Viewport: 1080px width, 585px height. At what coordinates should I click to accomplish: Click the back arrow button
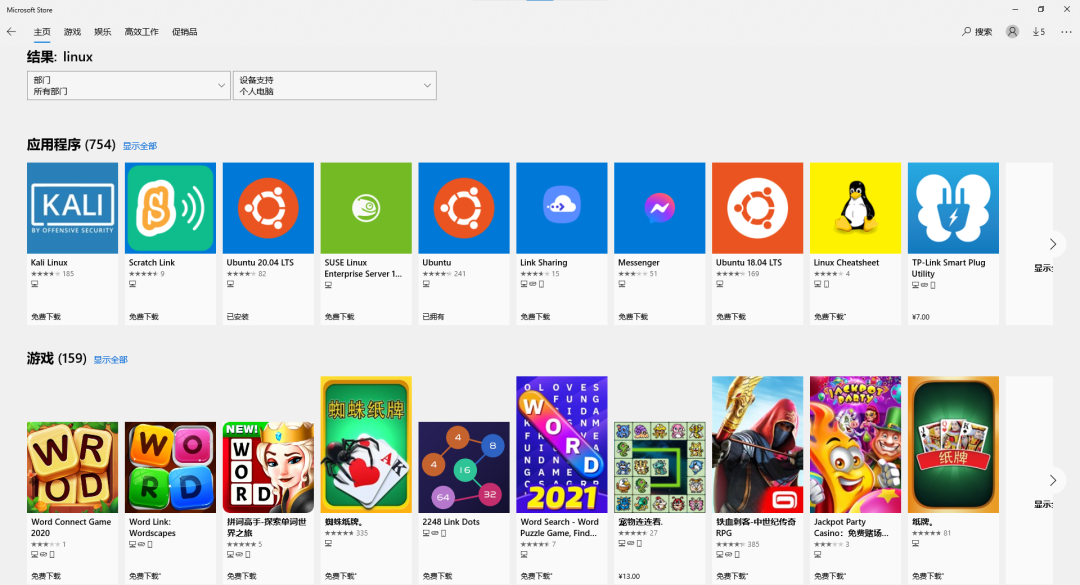pos(12,32)
